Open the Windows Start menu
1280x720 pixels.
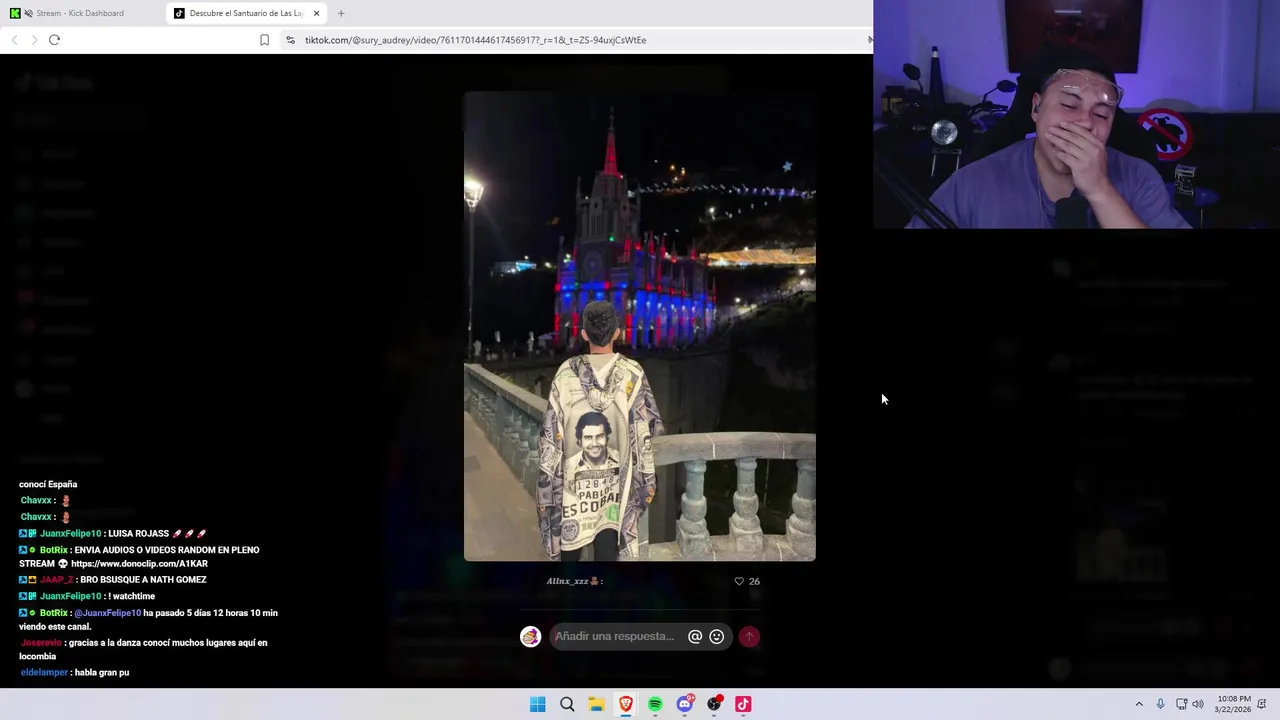(x=538, y=704)
